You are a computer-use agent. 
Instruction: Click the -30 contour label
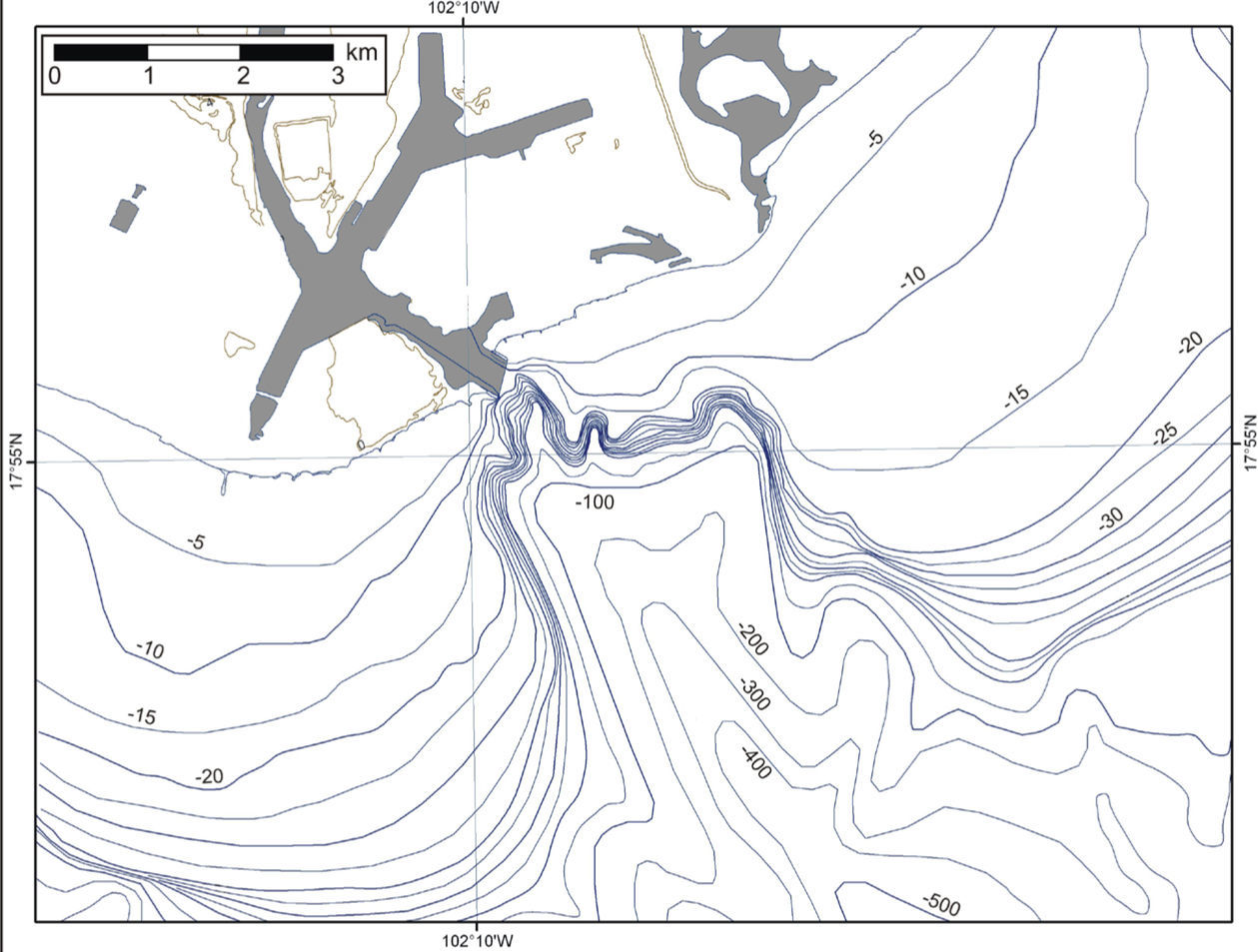(x=1110, y=517)
